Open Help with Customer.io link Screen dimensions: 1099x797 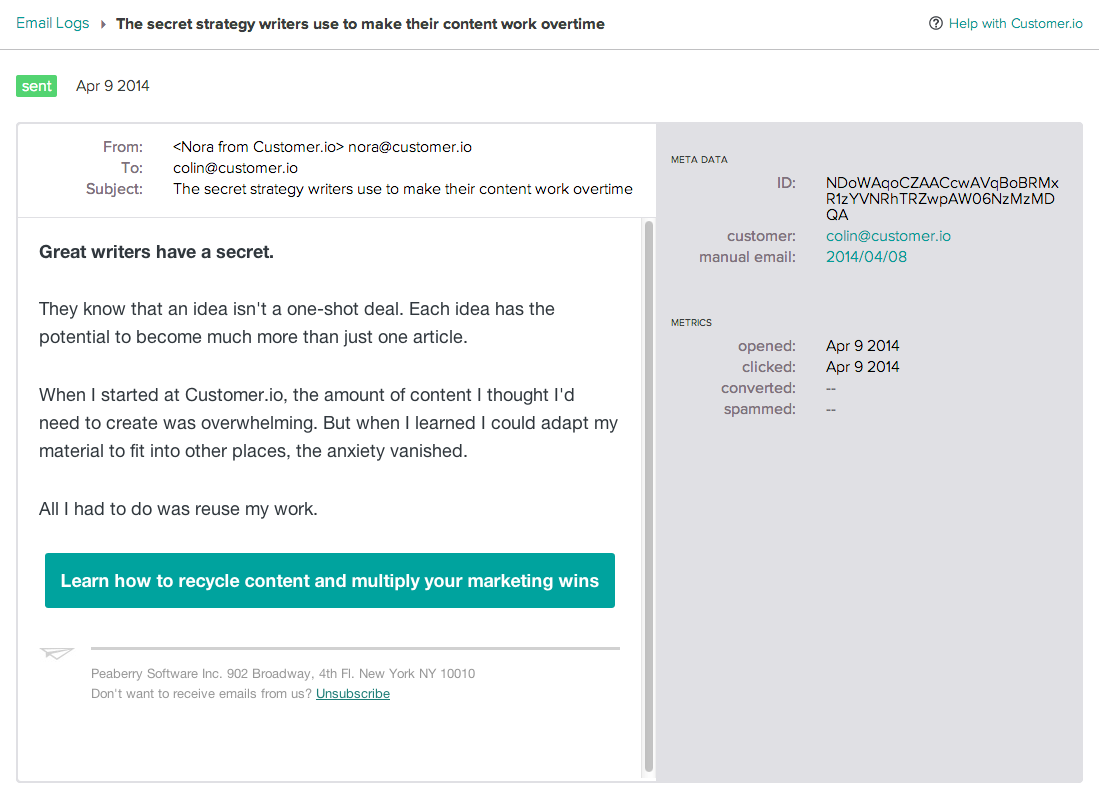click(x=1015, y=23)
